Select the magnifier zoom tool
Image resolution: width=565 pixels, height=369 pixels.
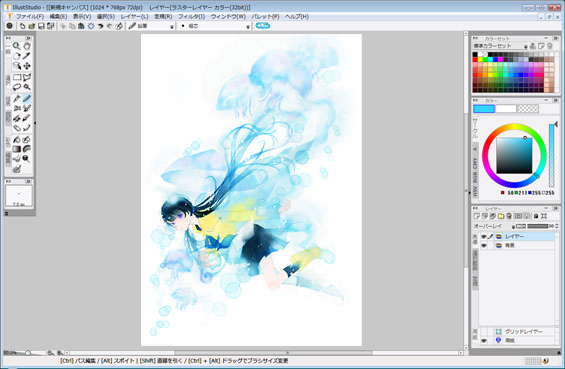(x=17, y=46)
